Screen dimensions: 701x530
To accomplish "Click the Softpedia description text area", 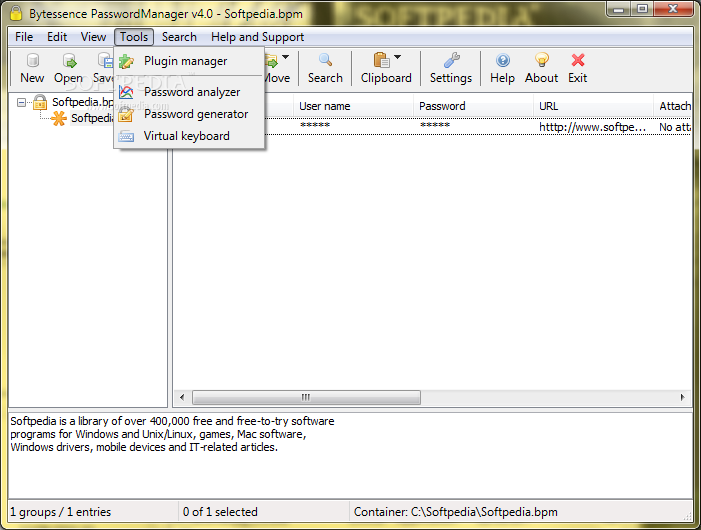I will [350, 455].
